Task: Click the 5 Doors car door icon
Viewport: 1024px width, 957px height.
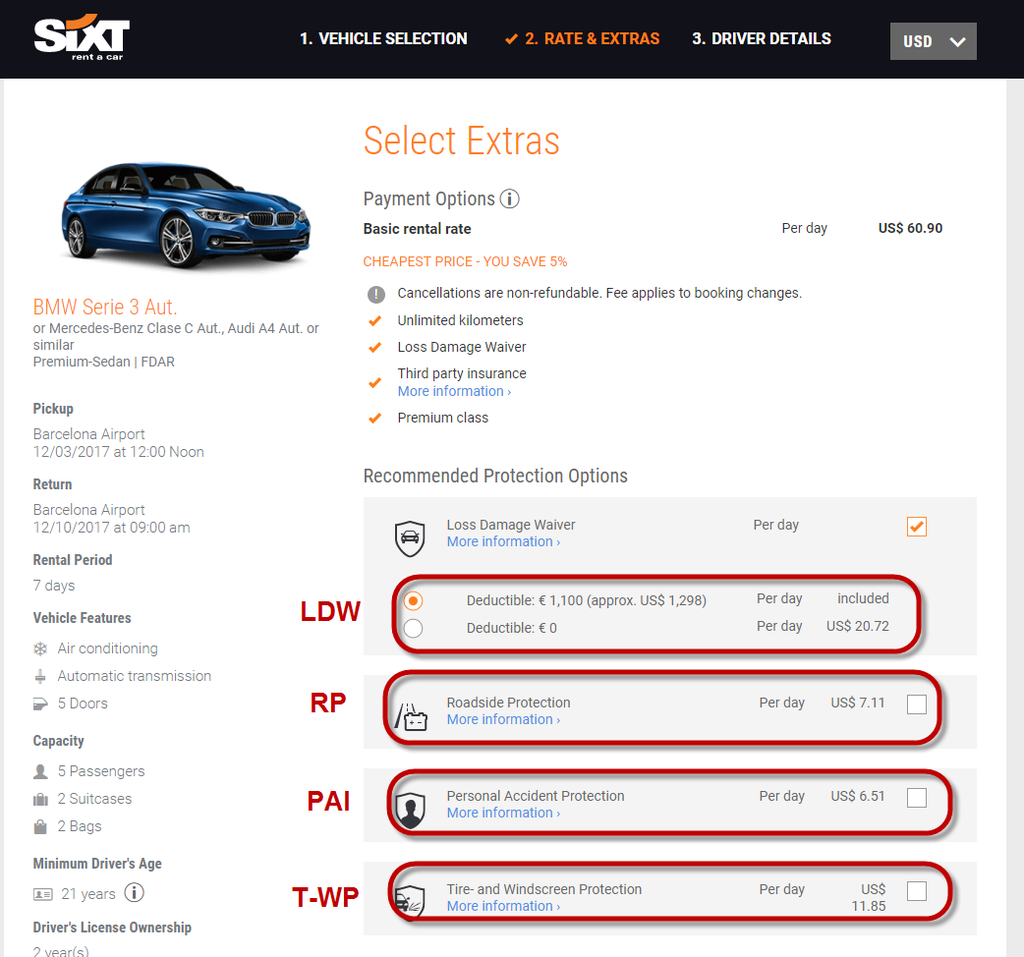Action: 40,704
